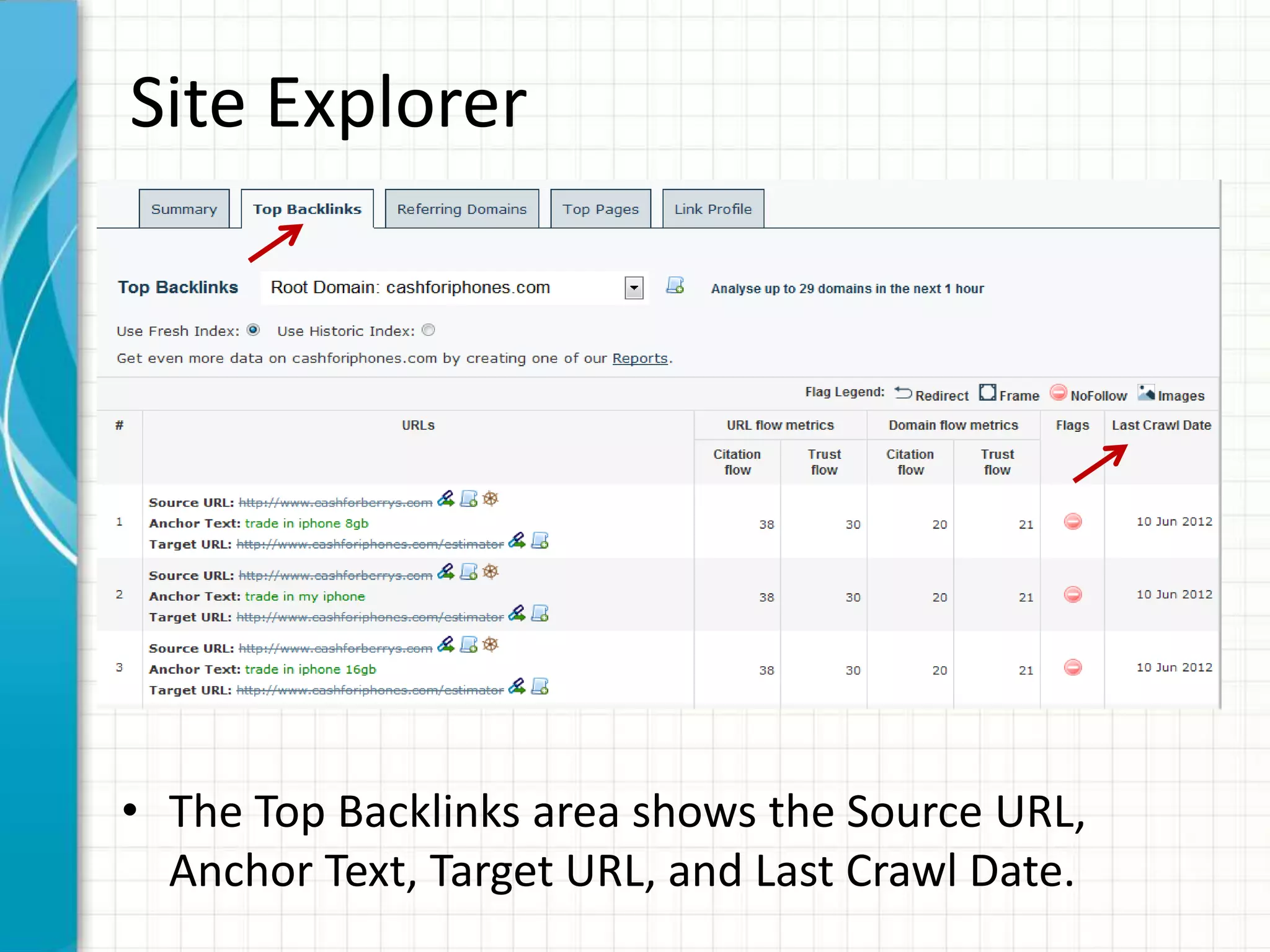Click Top Backlinks section heading
This screenshot has width=1270, height=952.
click(178, 288)
